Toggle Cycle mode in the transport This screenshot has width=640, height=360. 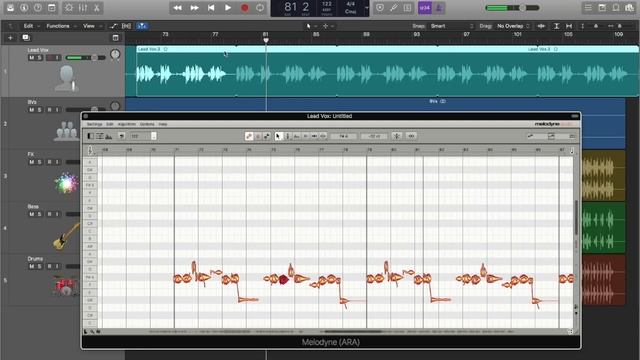point(260,8)
